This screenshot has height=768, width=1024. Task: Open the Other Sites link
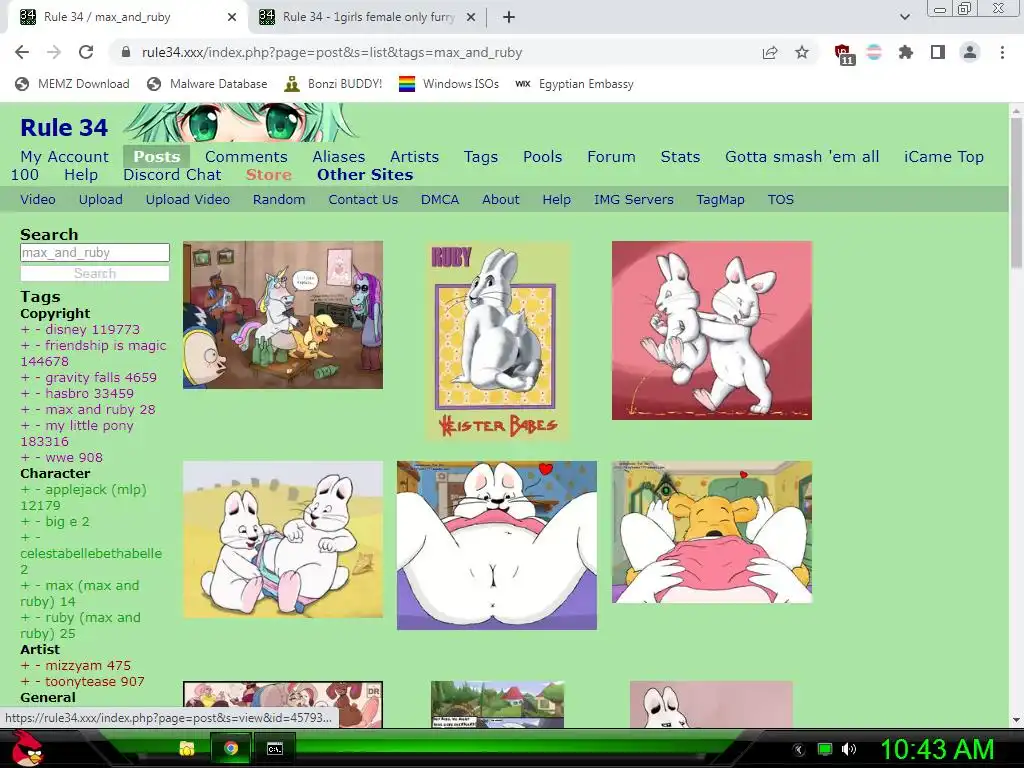(x=365, y=175)
